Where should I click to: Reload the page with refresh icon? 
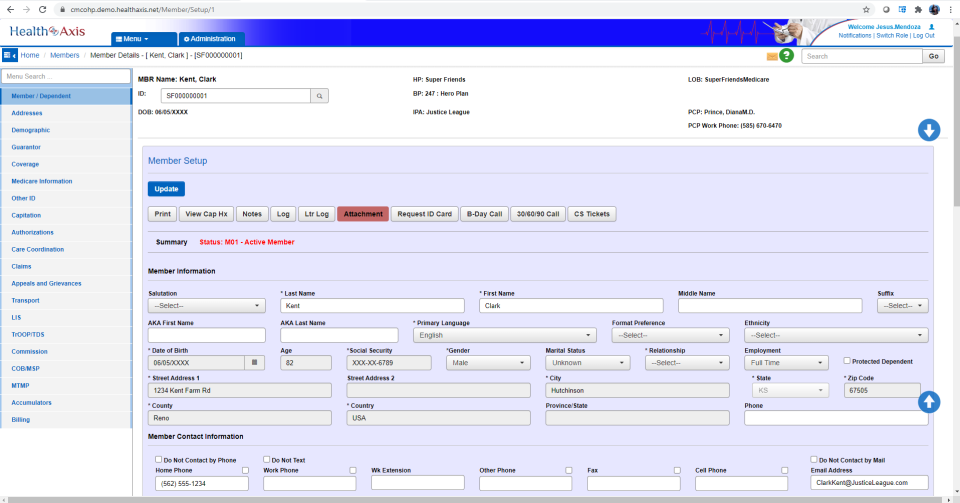click(x=42, y=9)
